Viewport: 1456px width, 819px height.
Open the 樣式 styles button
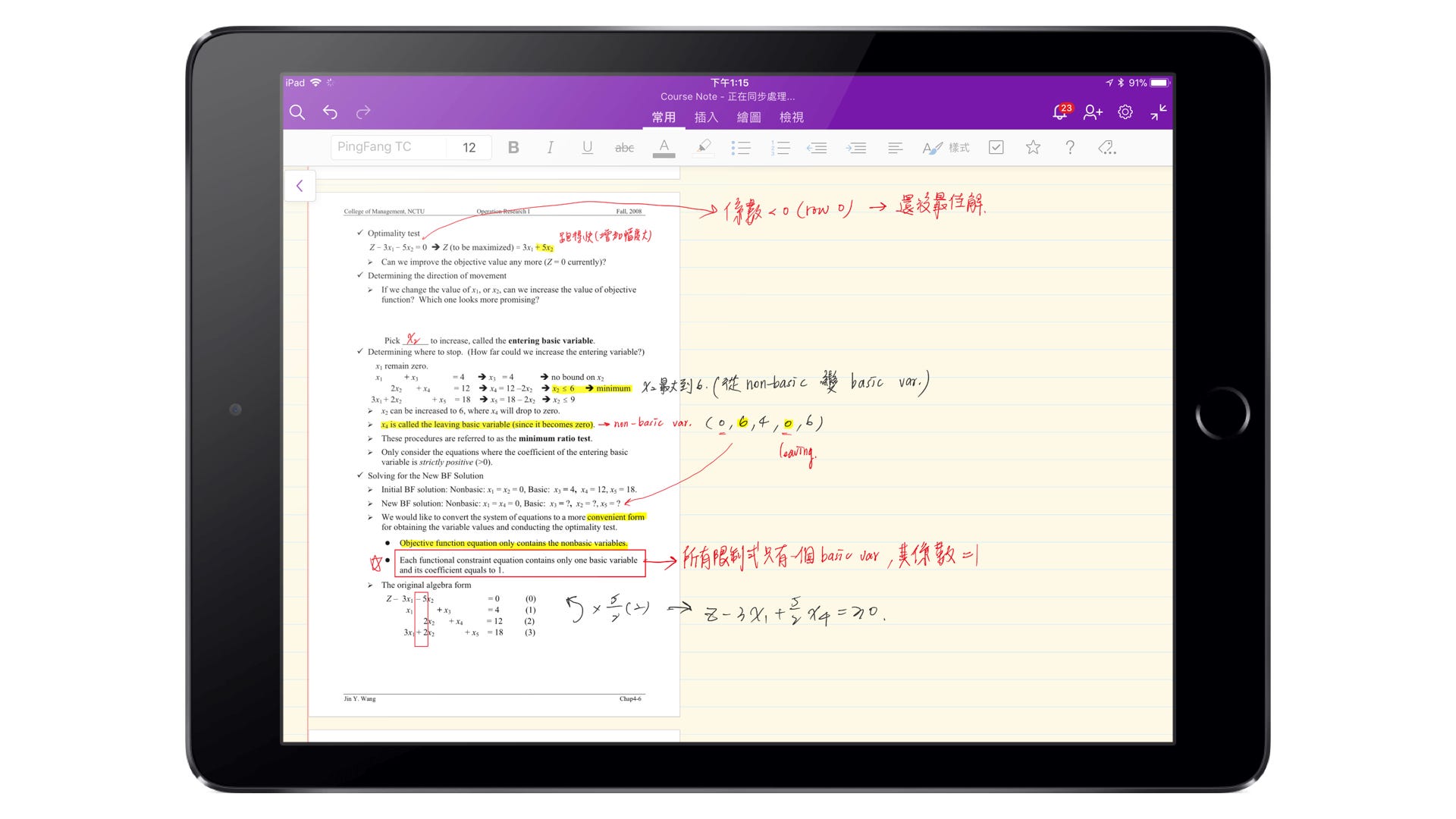[946, 148]
